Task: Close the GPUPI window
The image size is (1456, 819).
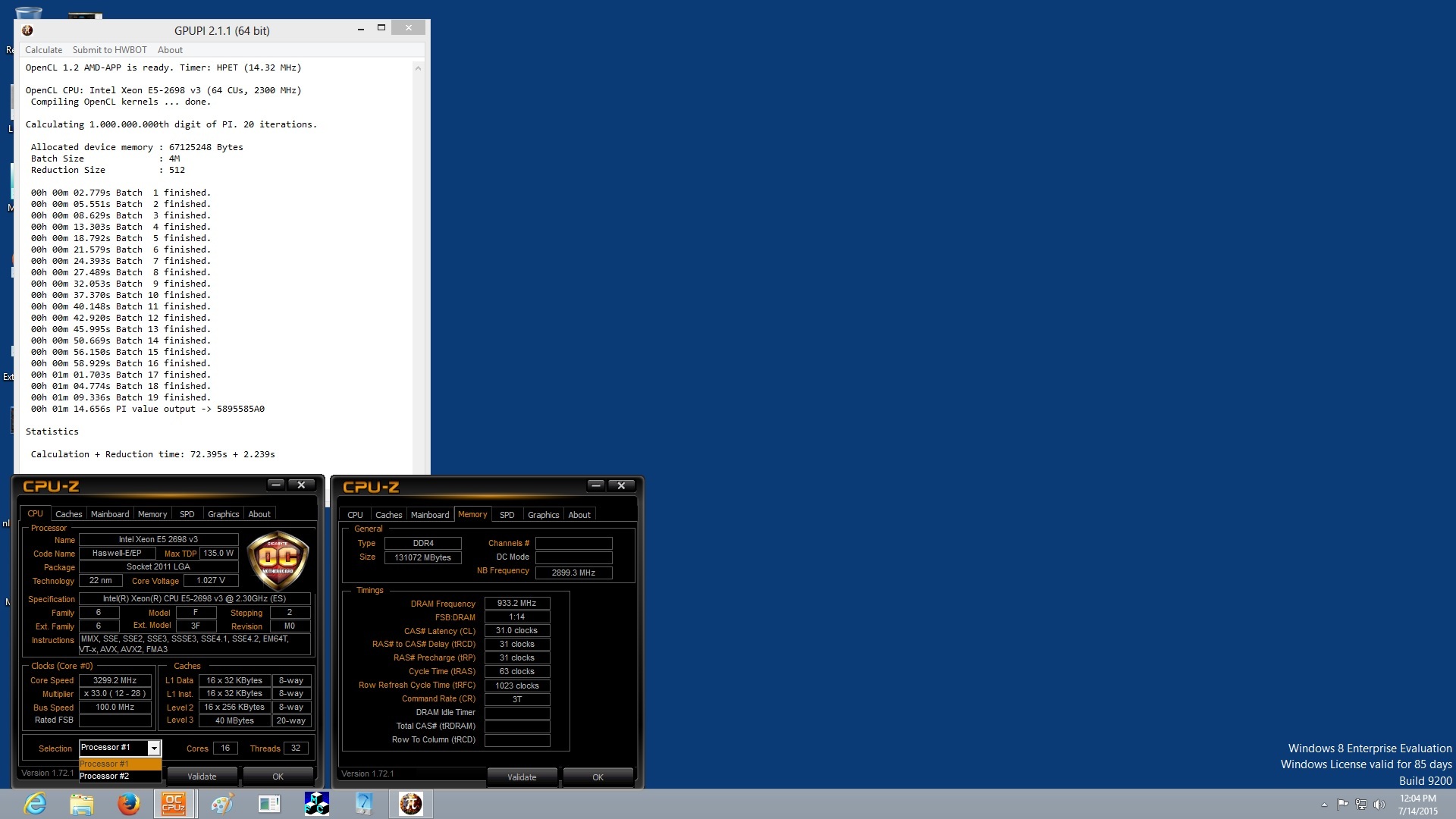Action: 409,28
